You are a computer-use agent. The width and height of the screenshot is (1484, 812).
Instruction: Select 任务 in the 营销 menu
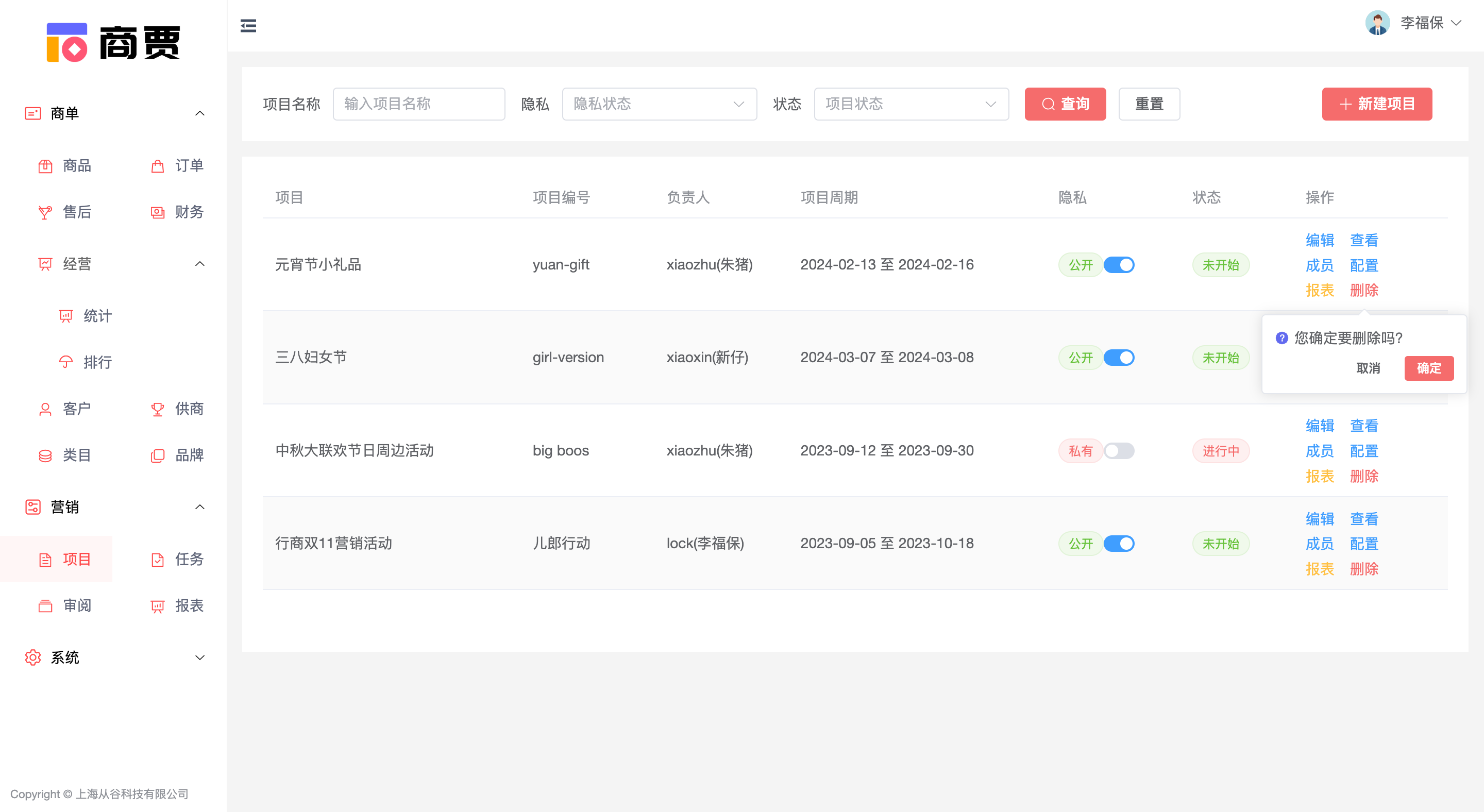pyautogui.click(x=157, y=559)
